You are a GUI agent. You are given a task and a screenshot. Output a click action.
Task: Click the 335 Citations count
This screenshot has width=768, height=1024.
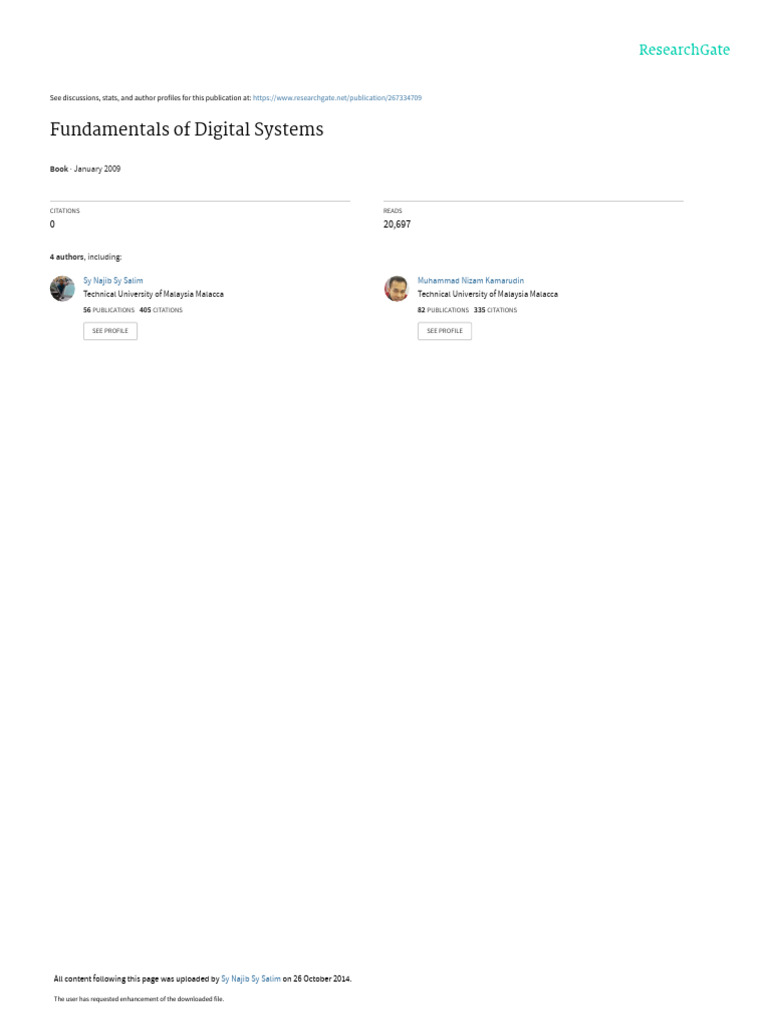(495, 310)
